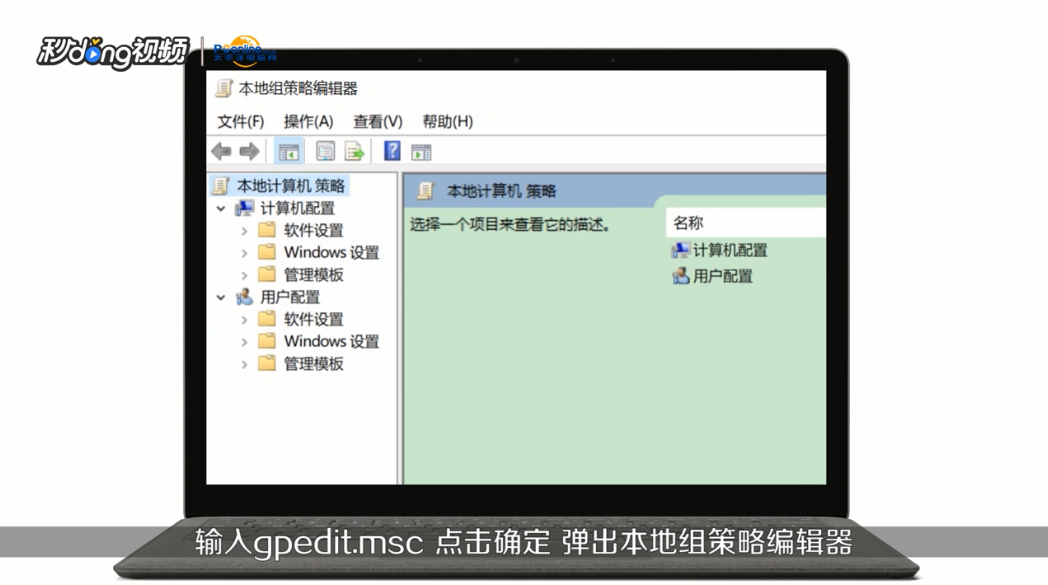Viewport: 1048px width, 585px height.
Task: Click the 本地计算机 策略 scroll icon in tree
Action: coord(221,185)
